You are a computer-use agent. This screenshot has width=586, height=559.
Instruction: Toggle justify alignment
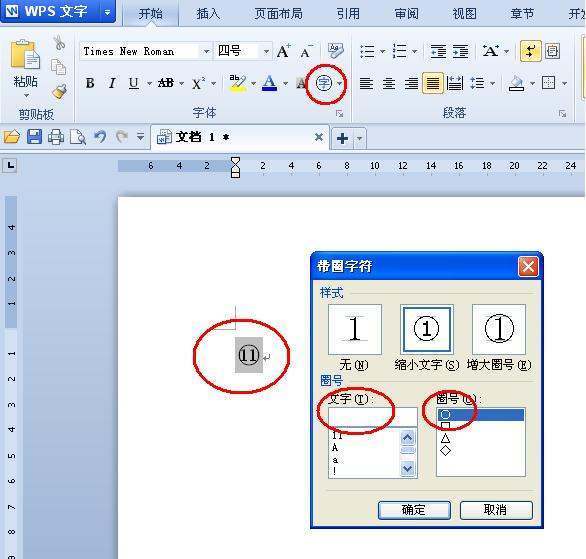click(x=433, y=83)
